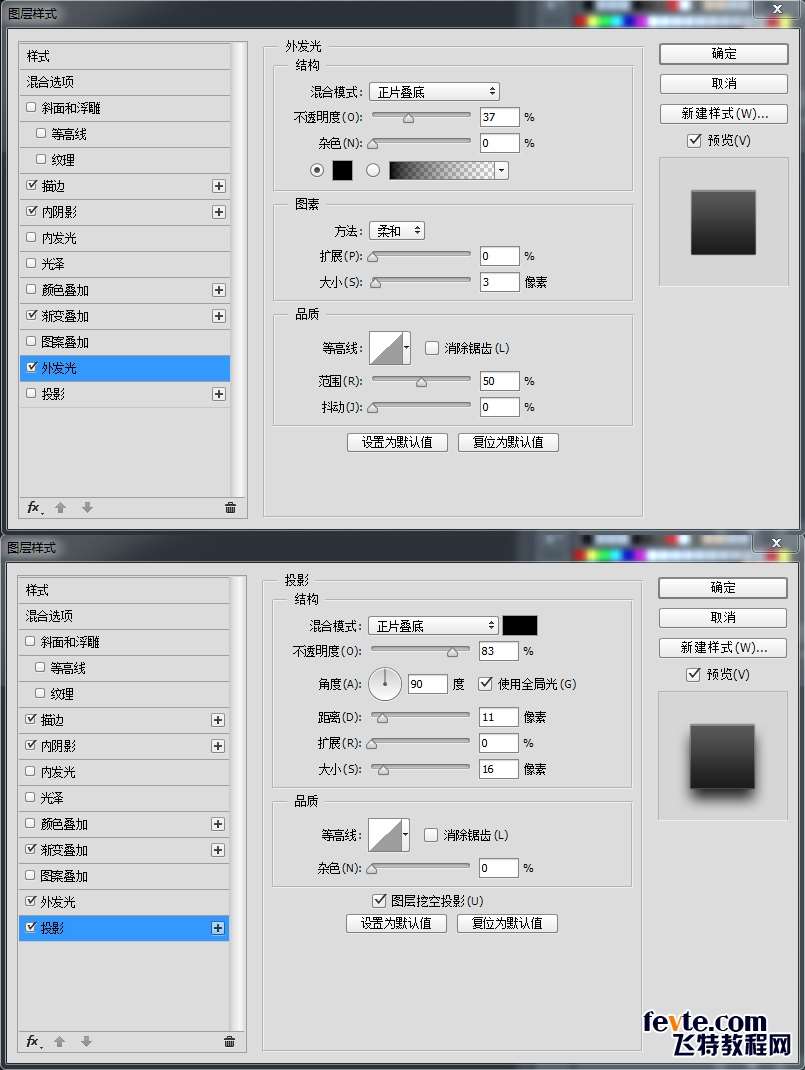Move effect up arrow in bottom dialog
Image resolution: width=805 pixels, height=1070 pixels.
[x=59, y=1041]
